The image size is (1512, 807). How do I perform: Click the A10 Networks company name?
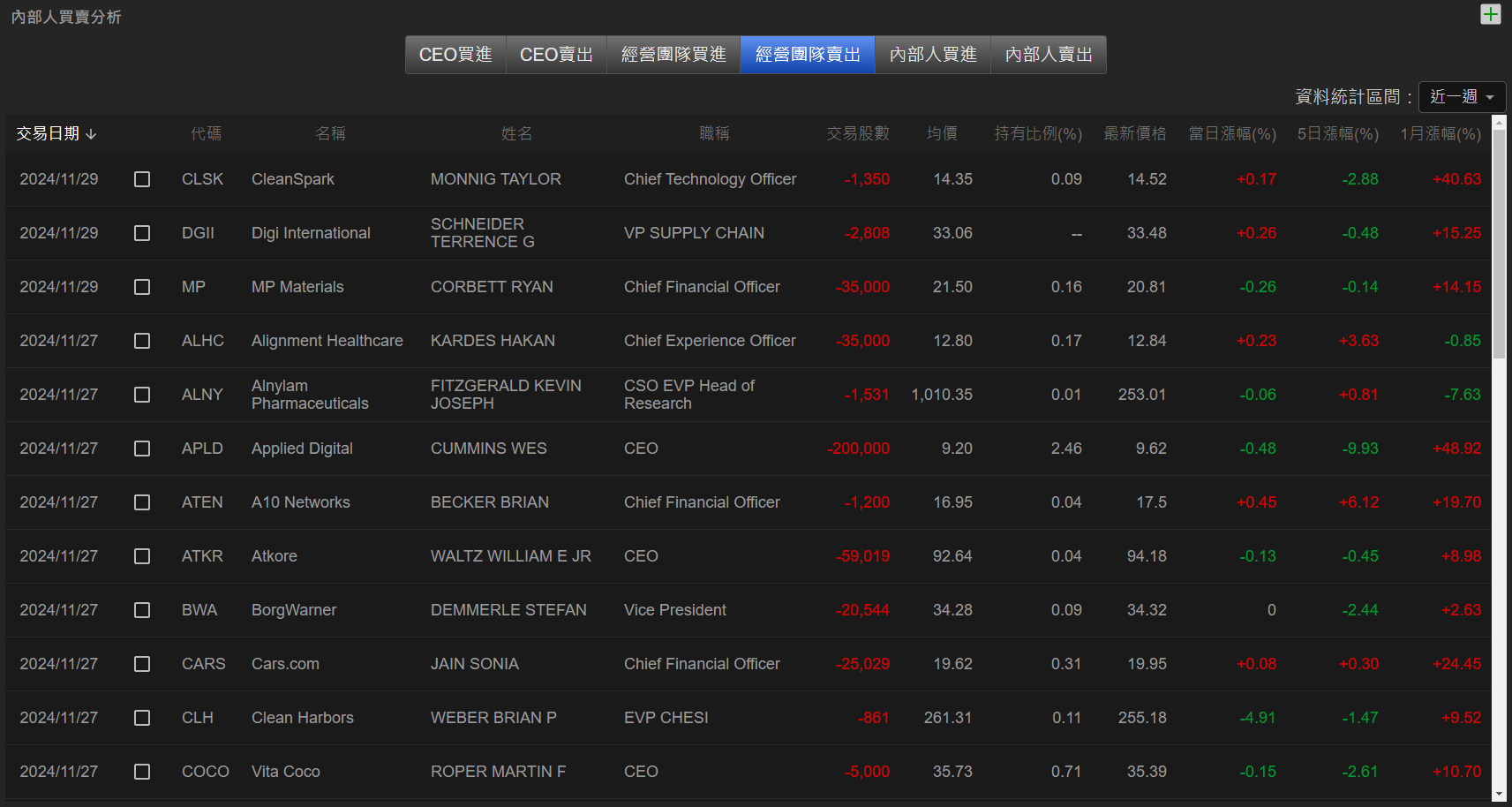click(x=301, y=502)
